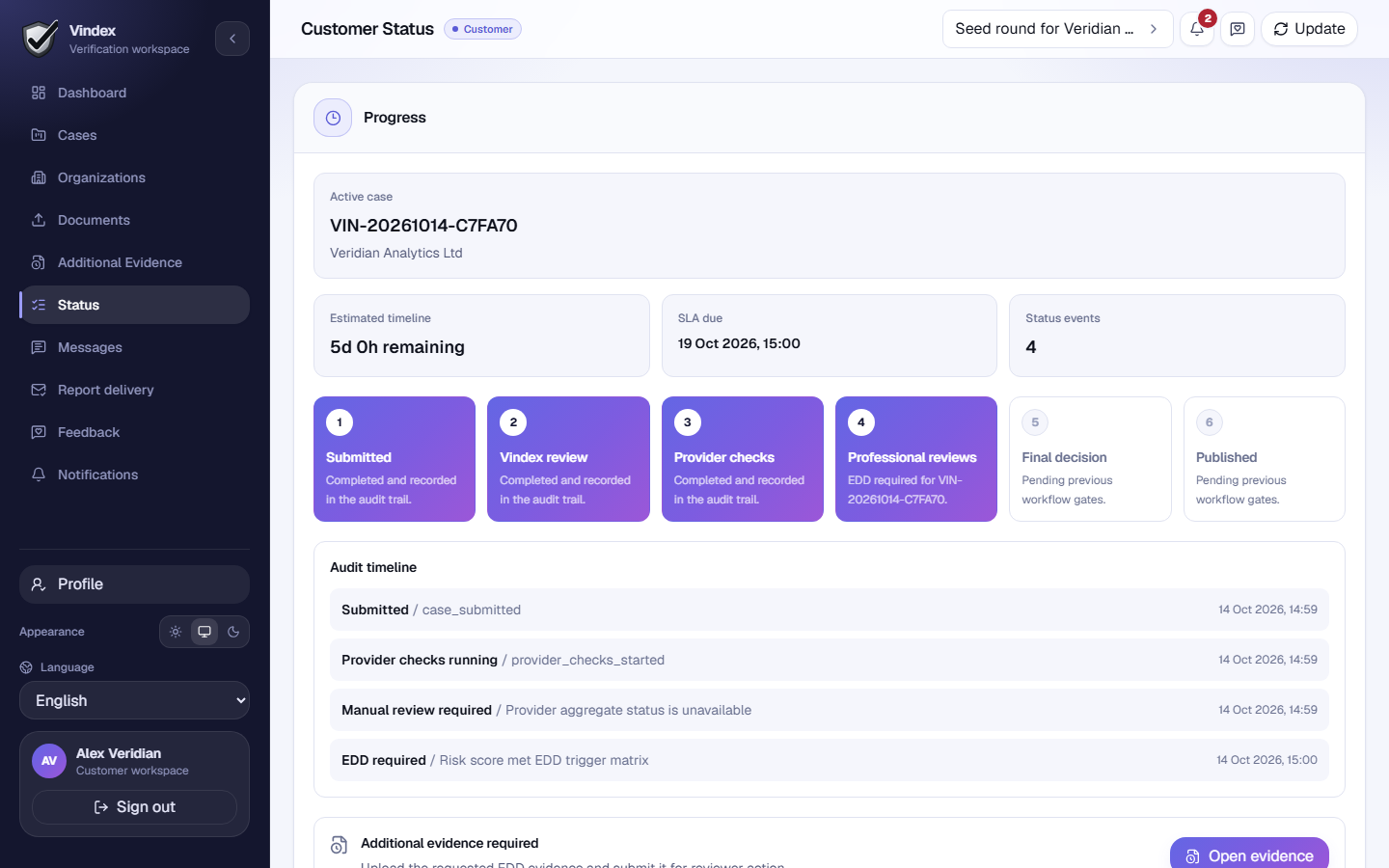Click the Final decision step card
Screen dimensions: 1389x868
[1090, 459]
